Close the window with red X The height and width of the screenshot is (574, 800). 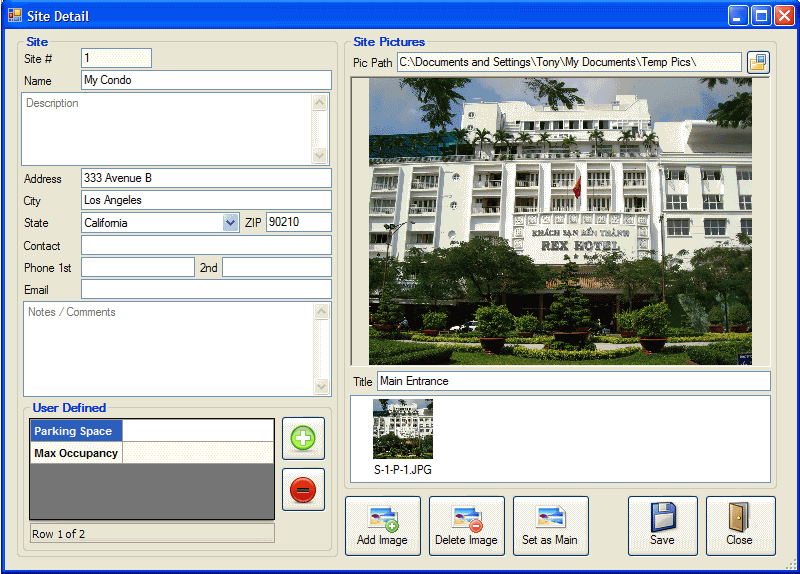784,16
